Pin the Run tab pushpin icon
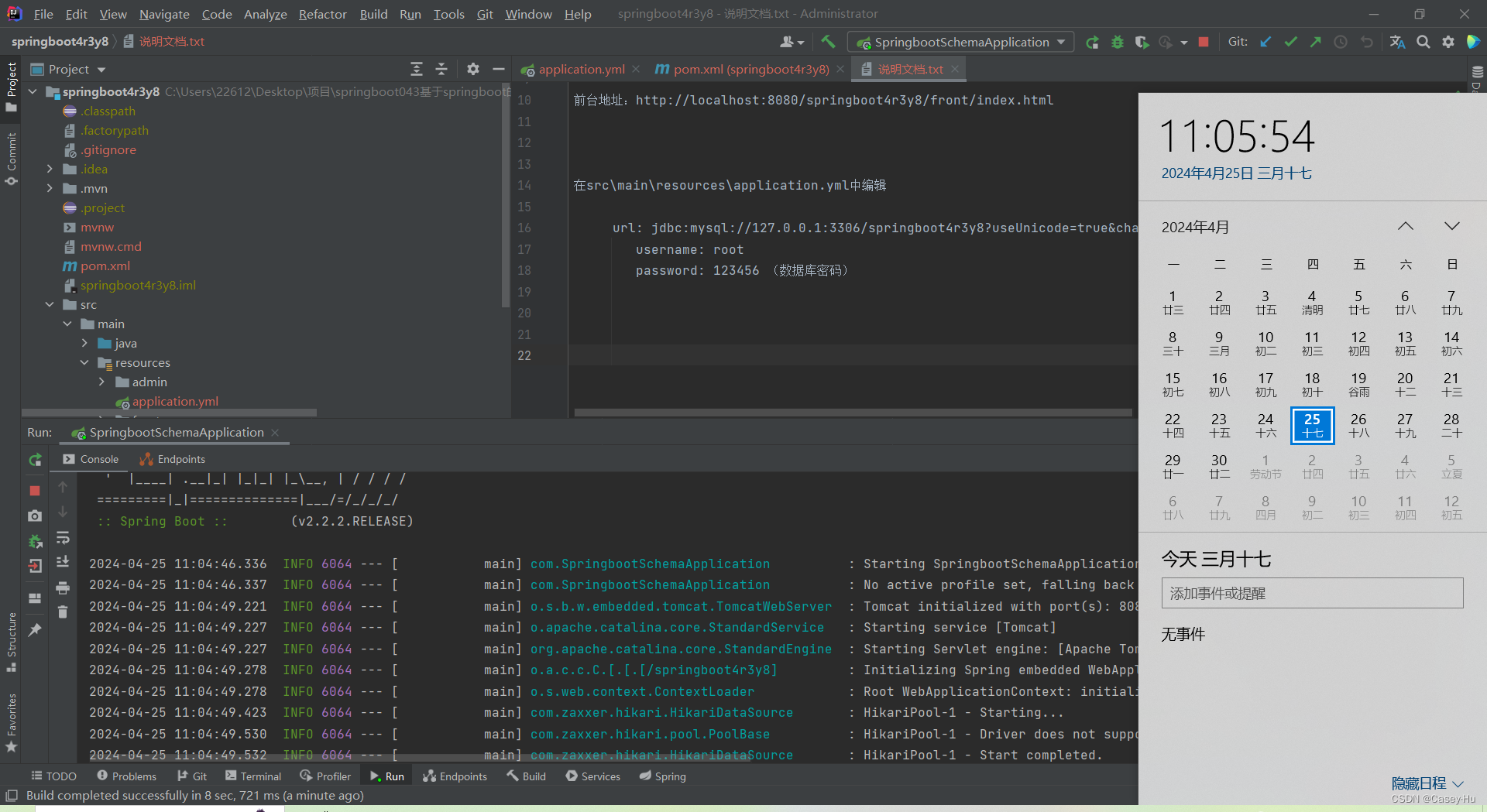 pyautogui.click(x=35, y=630)
